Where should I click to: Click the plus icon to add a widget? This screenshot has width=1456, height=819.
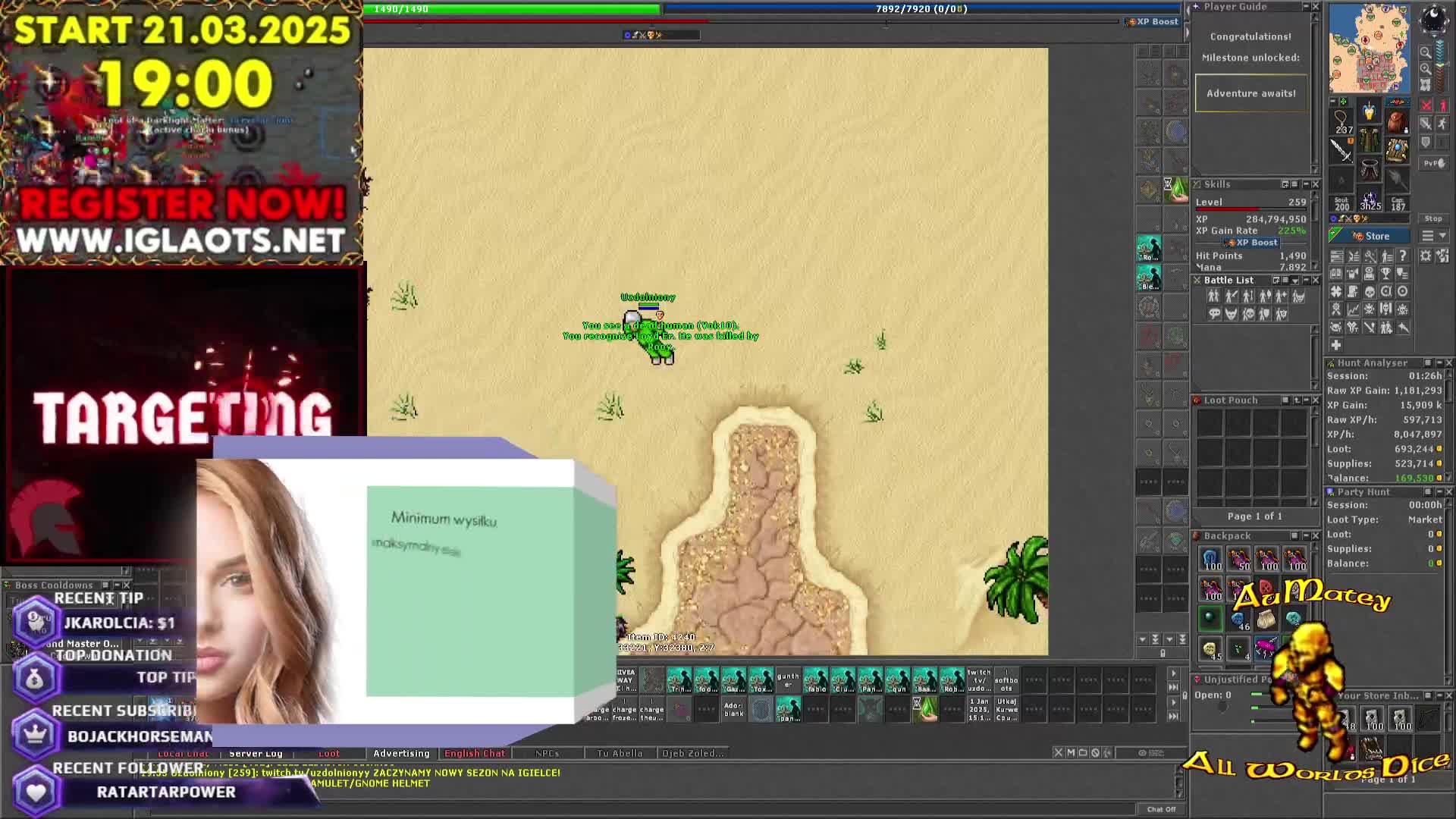(1336, 345)
